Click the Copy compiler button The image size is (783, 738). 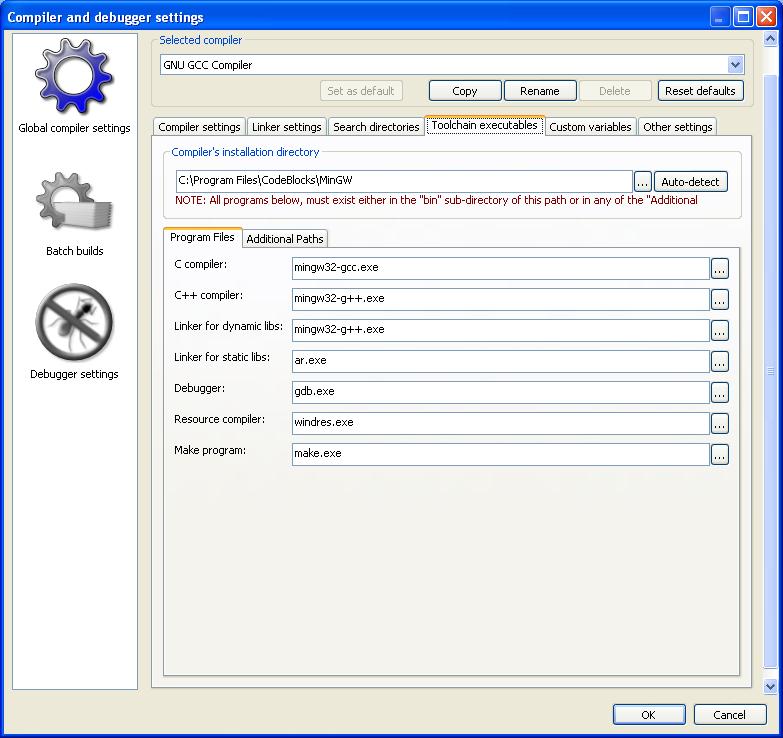click(x=465, y=91)
